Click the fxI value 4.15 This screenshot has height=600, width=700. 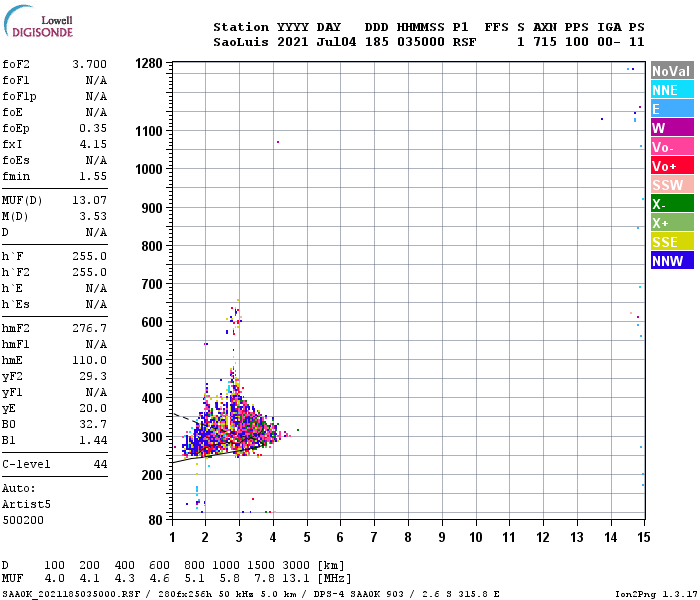pyautogui.click(x=93, y=144)
